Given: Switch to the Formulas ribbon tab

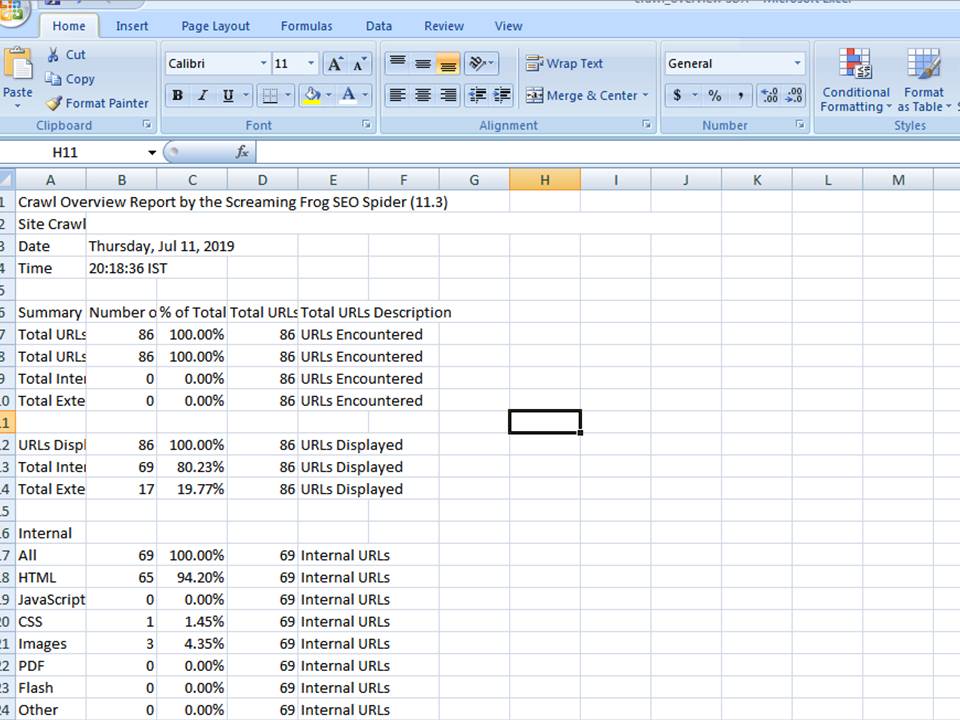Looking at the screenshot, I should [x=306, y=26].
